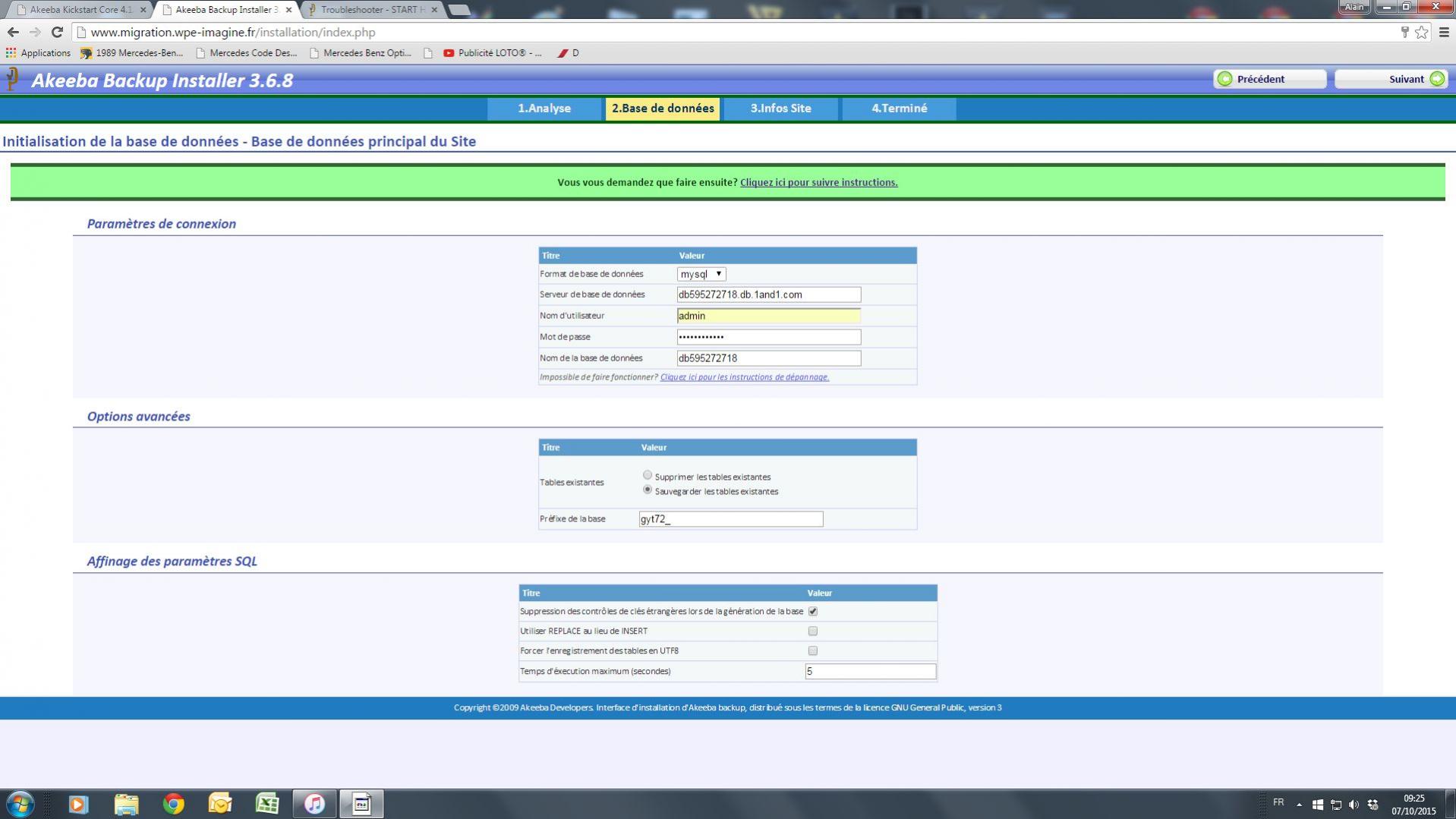Open the Chrome hamburger menu
Screen dimensions: 1456x819
coord(1444,32)
